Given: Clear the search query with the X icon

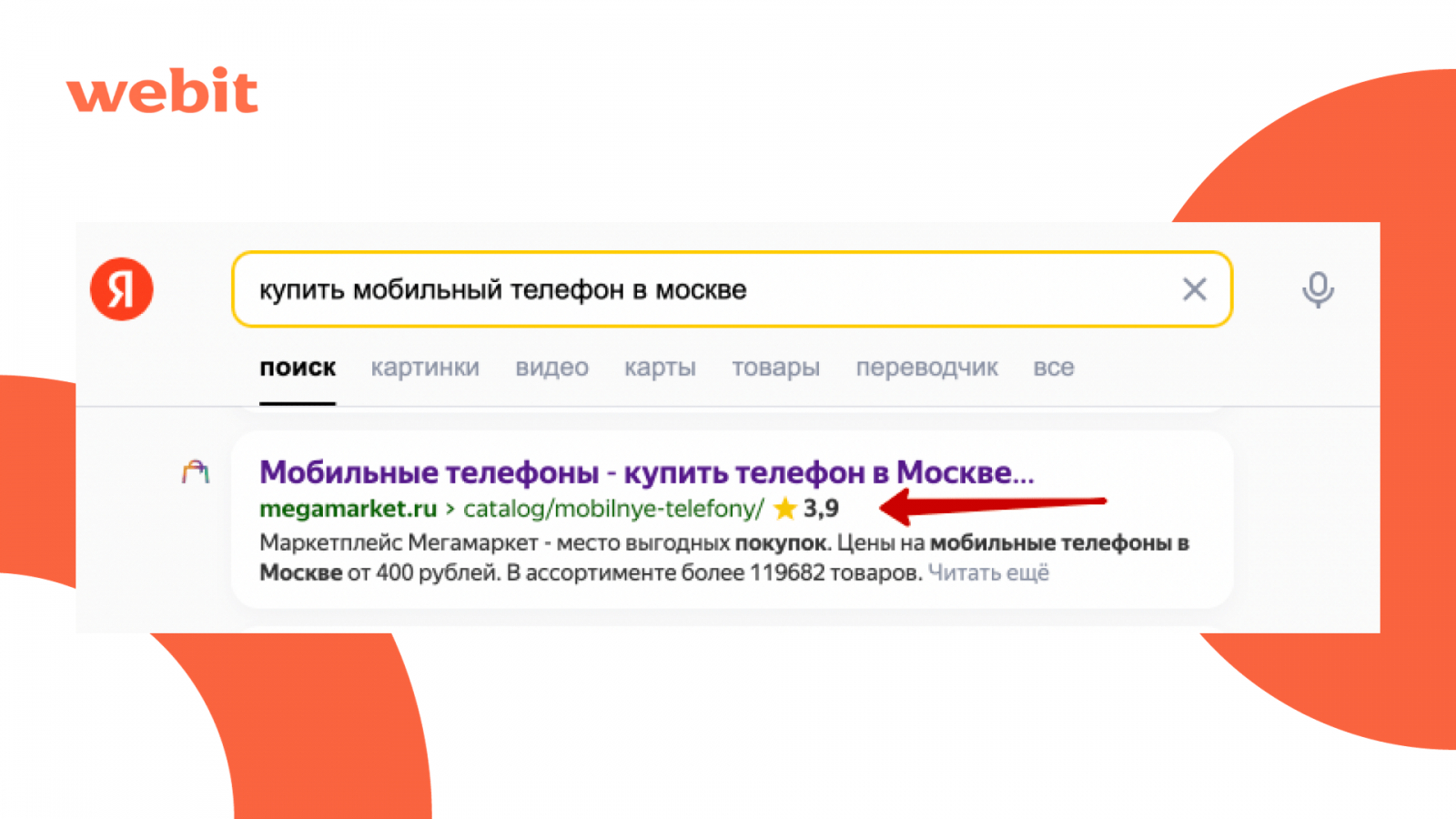Looking at the screenshot, I should click(1194, 289).
